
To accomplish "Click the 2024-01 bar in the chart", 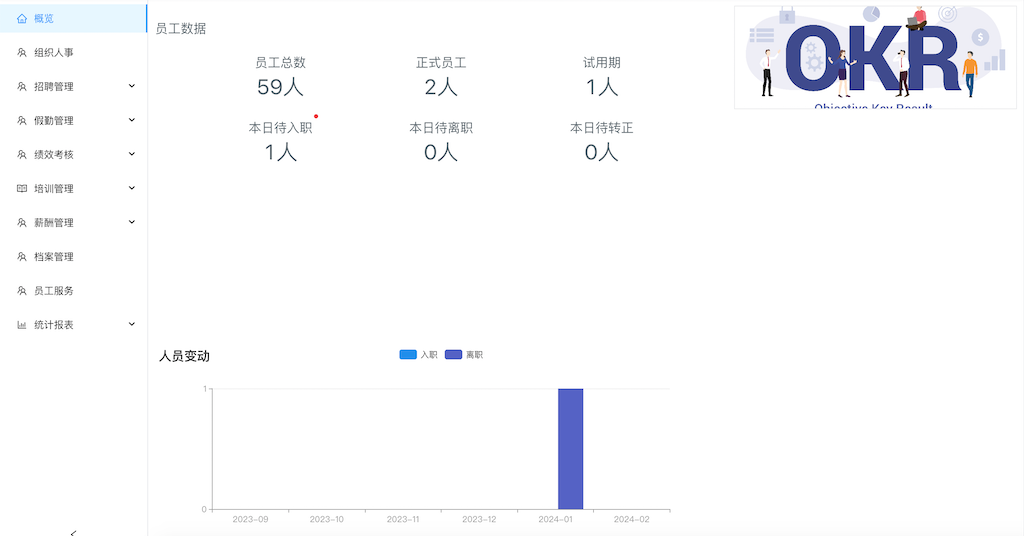I will pyautogui.click(x=570, y=449).
